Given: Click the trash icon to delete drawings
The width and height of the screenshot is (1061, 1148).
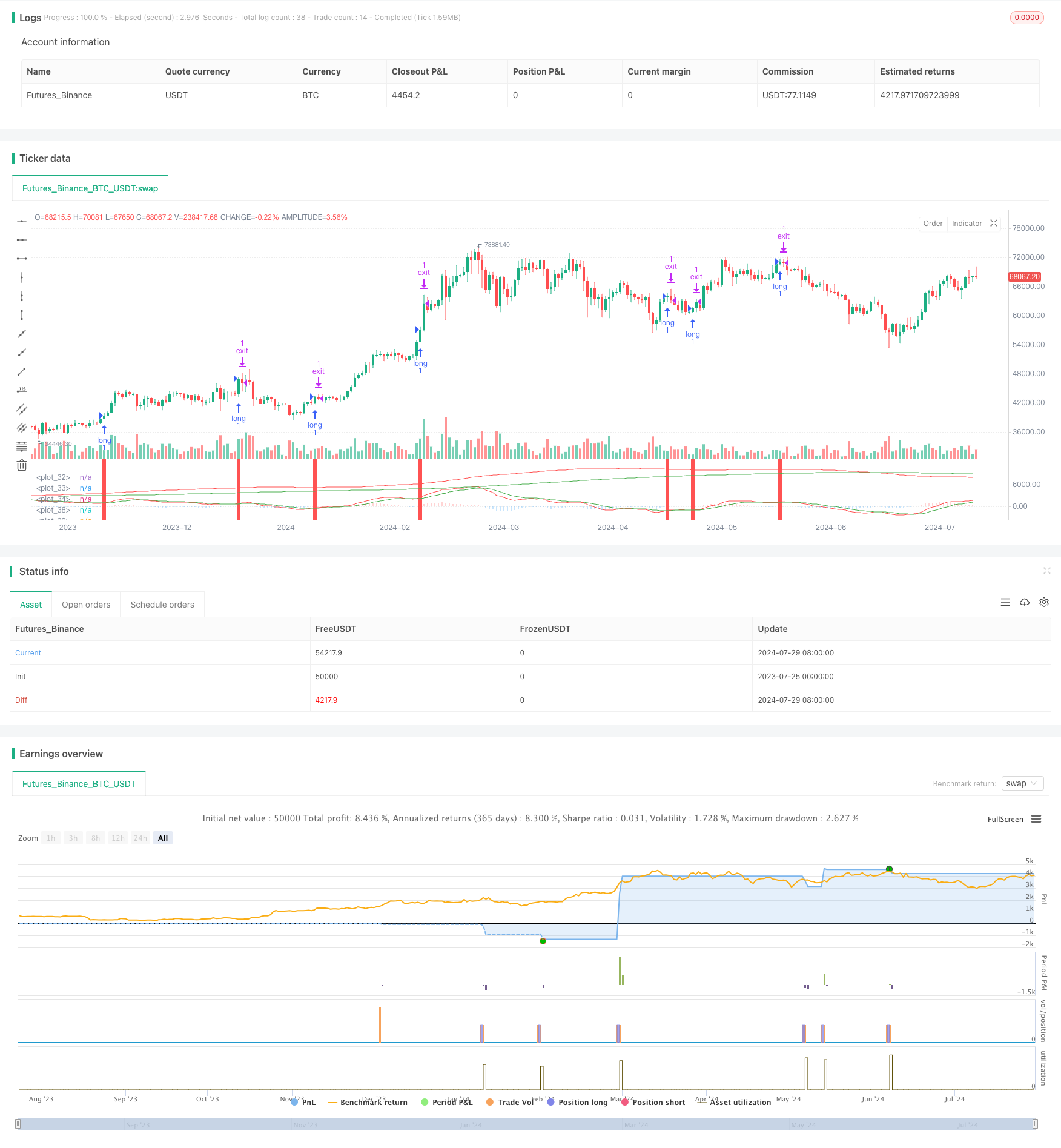Looking at the screenshot, I should point(22,465).
